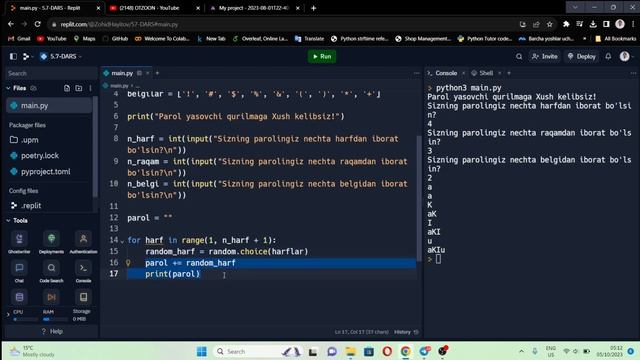Screen dimensions: 640x360
Task: Switch to the Console tab
Action: tap(446, 73)
